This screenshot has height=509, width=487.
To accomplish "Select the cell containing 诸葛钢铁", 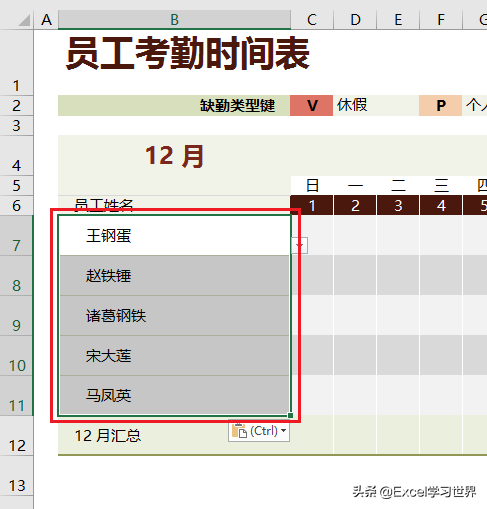I will pyautogui.click(x=174, y=316).
